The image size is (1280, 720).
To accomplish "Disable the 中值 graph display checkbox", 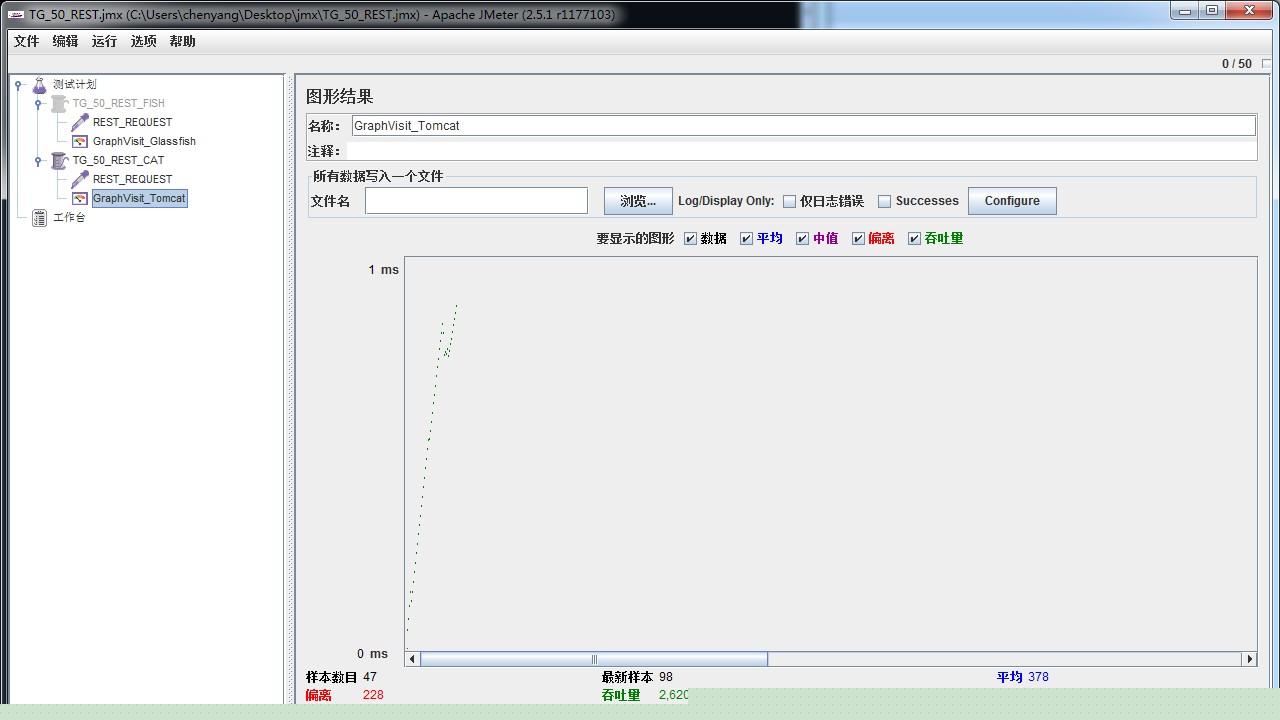I will (x=803, y=238).
